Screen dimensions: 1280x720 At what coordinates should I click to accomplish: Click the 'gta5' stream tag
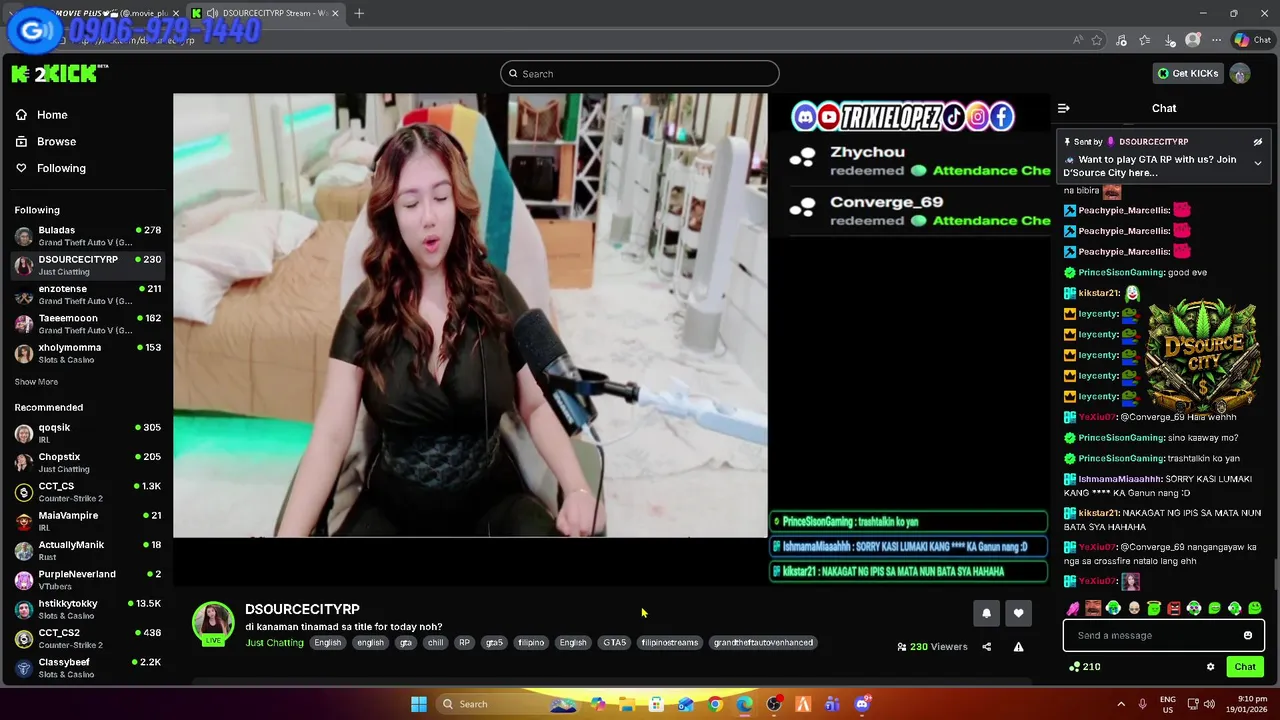coord(494,643)
